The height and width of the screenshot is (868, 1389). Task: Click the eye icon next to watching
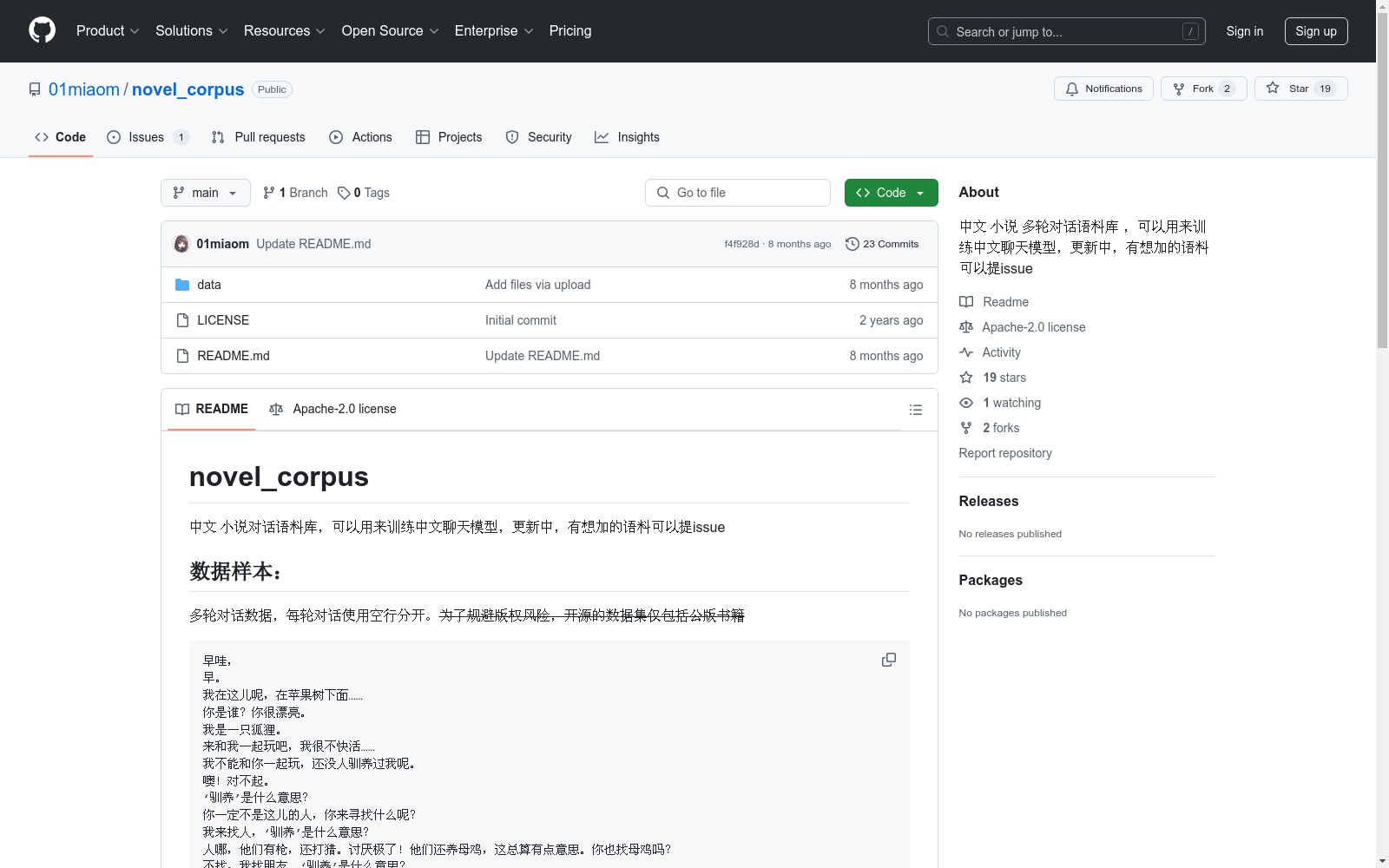point(966,403)
